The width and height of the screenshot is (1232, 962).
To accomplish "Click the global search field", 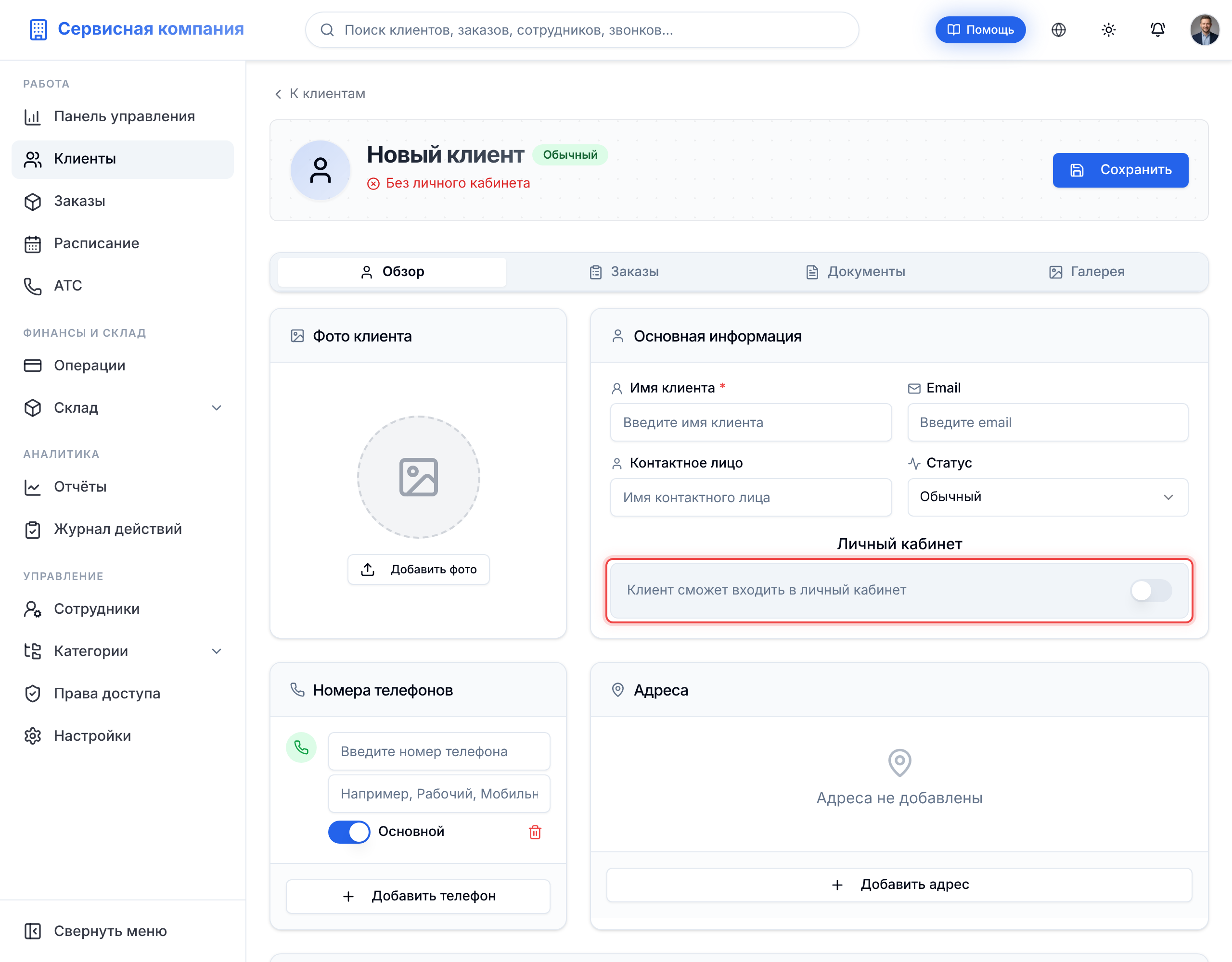I will pos(581,30).
